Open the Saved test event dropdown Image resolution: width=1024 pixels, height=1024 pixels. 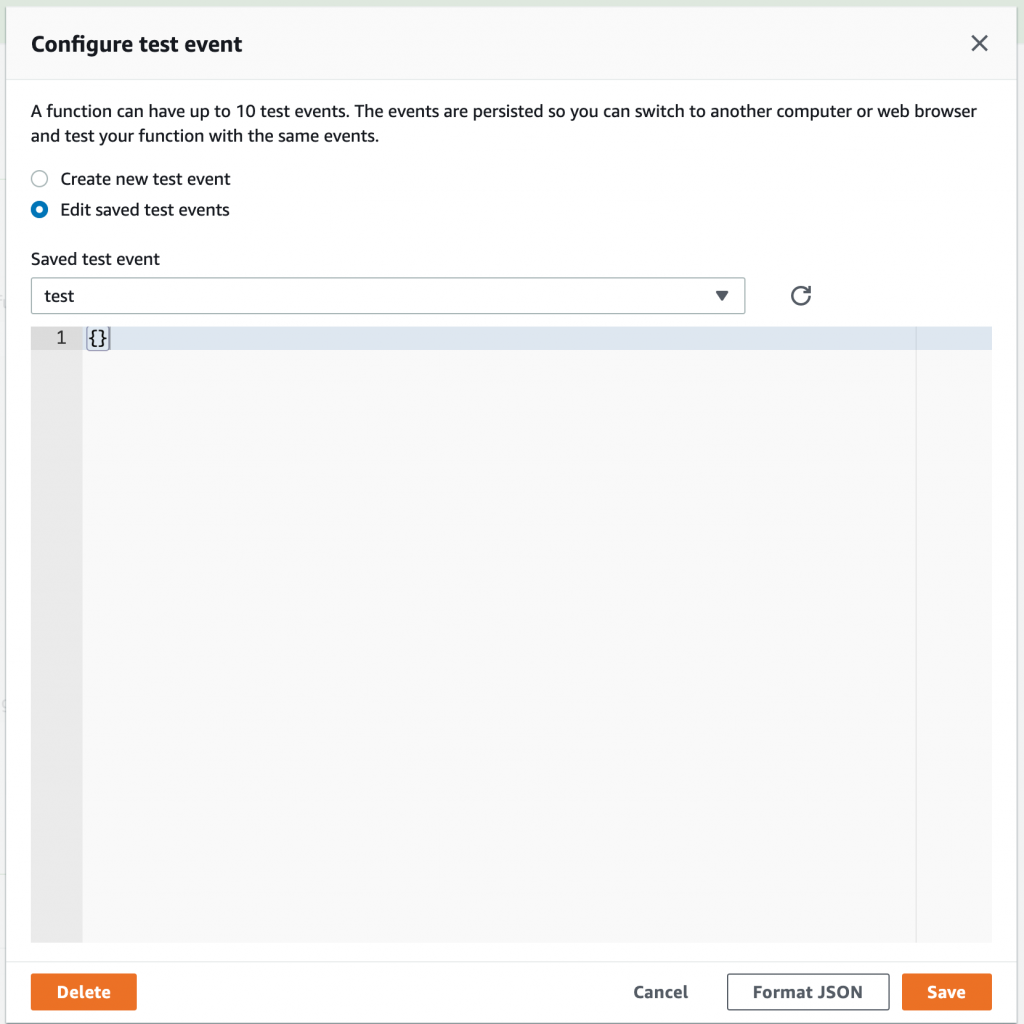388,296
